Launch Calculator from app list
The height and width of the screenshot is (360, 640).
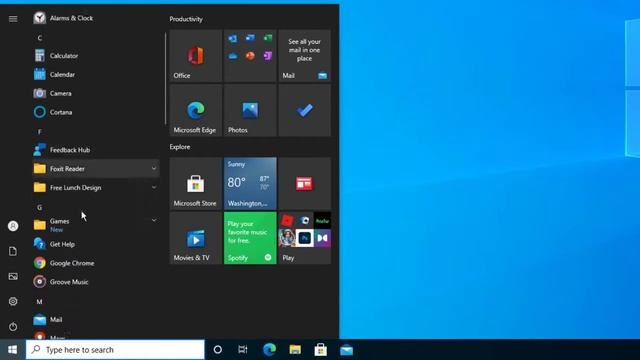coord(96,56)
